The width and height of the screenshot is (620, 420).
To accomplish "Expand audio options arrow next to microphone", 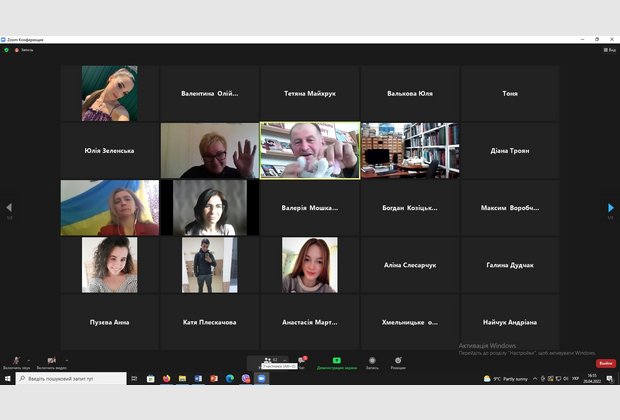I will pyautogui.click(x=28, y=359).
